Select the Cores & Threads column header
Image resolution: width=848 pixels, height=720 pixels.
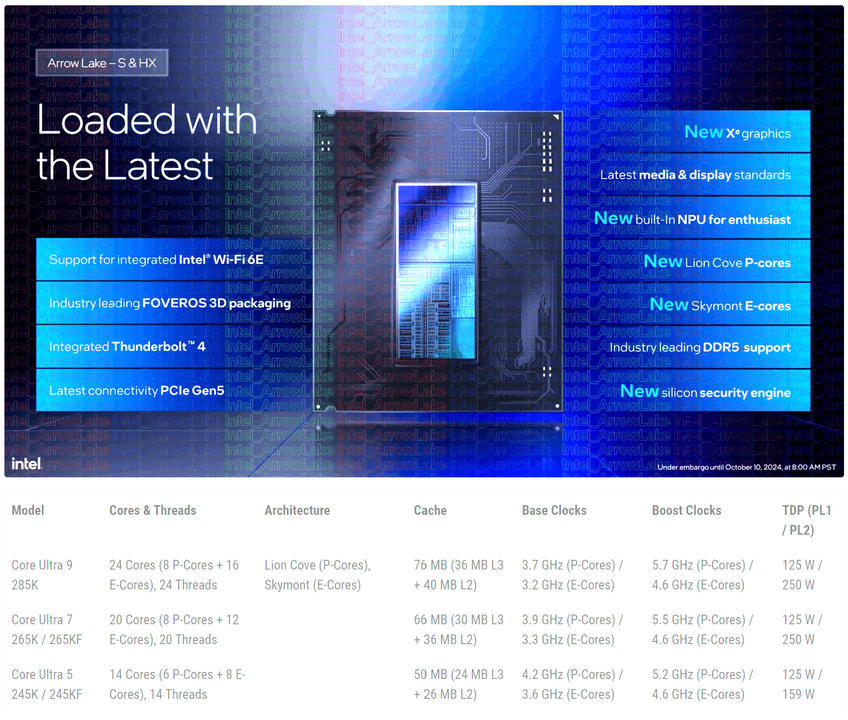pyautogui.click(x=152, y=510)
